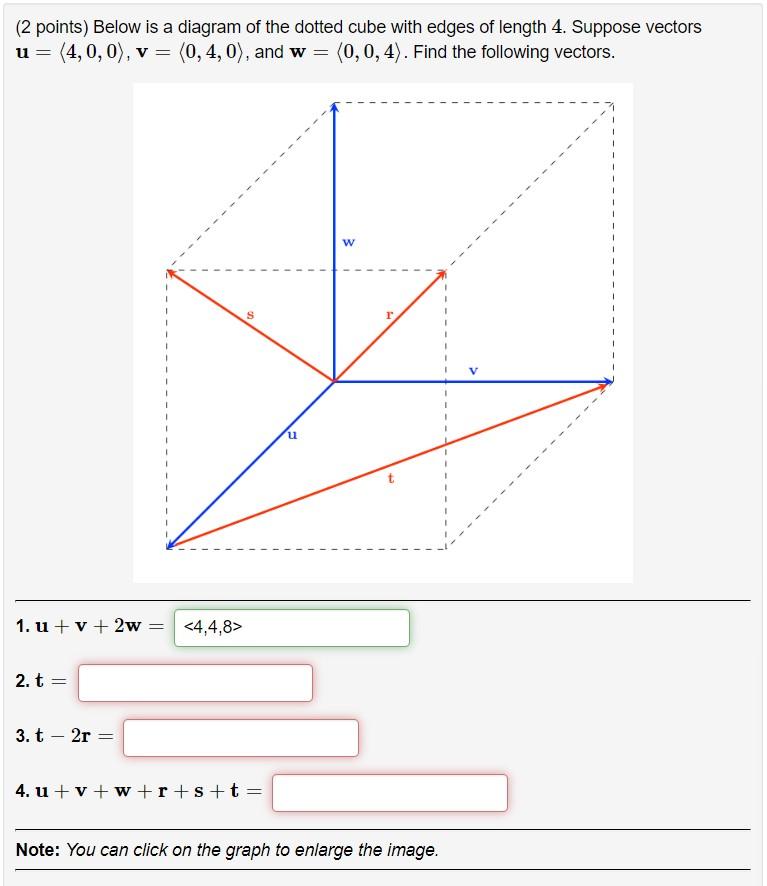
Task: Click the label t on the diagram
Action: click(390, 479)
